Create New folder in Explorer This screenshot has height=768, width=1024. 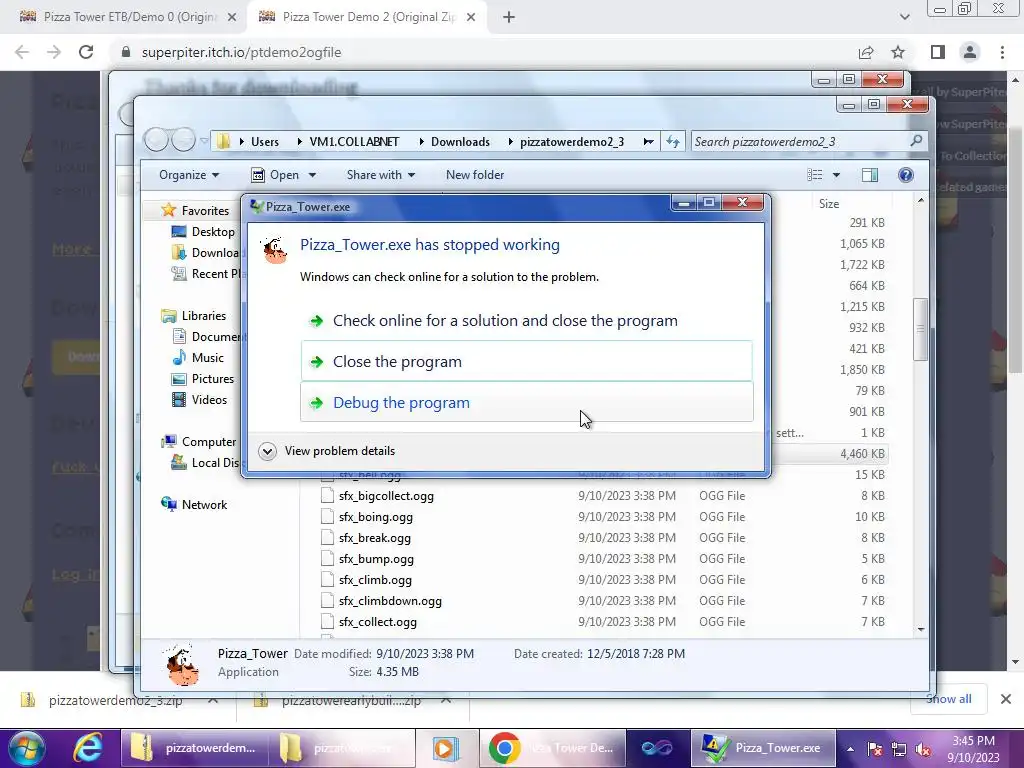tap(475, 175)
